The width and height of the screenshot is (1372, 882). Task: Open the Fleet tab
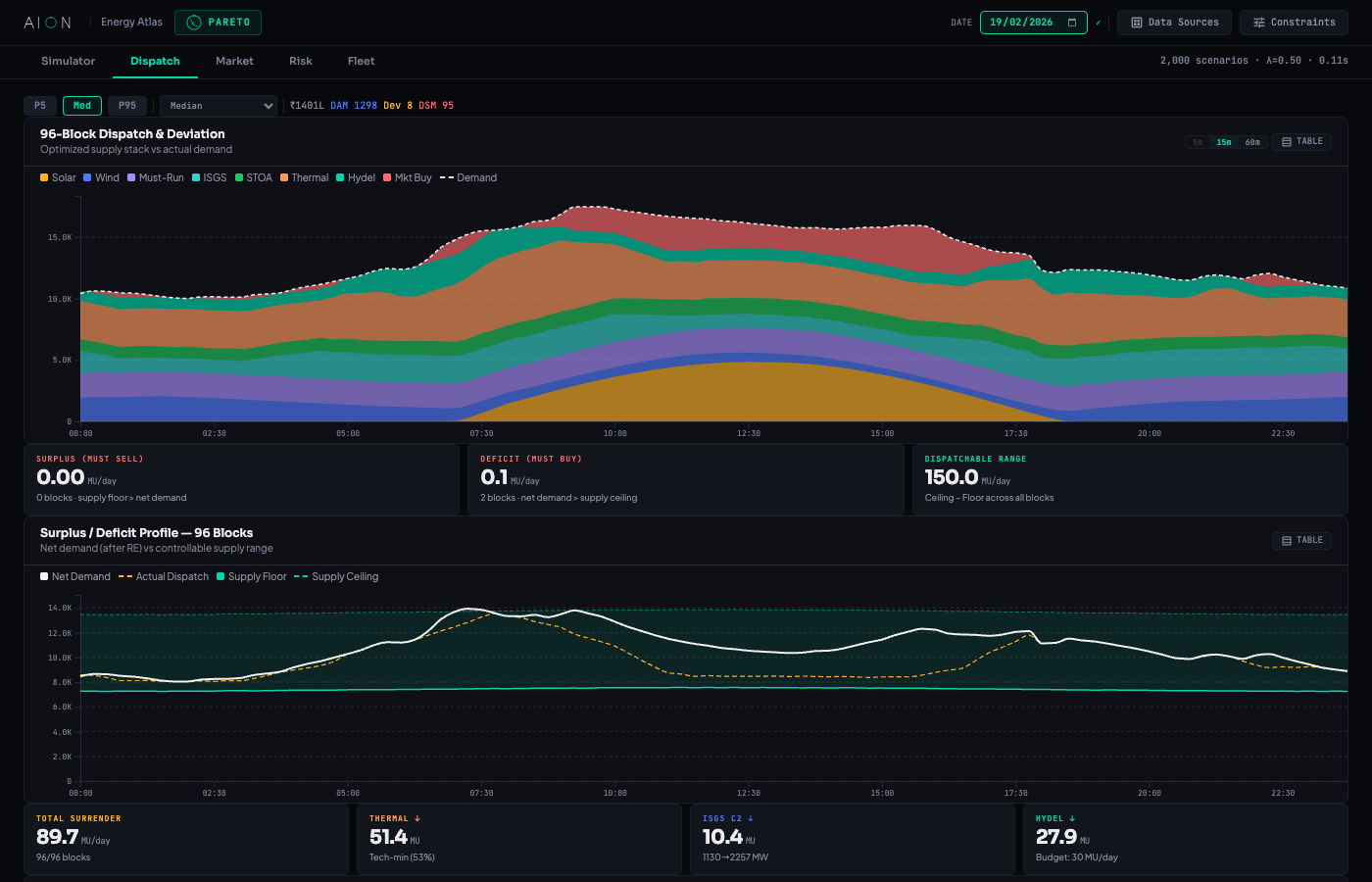tap(361, 61)
